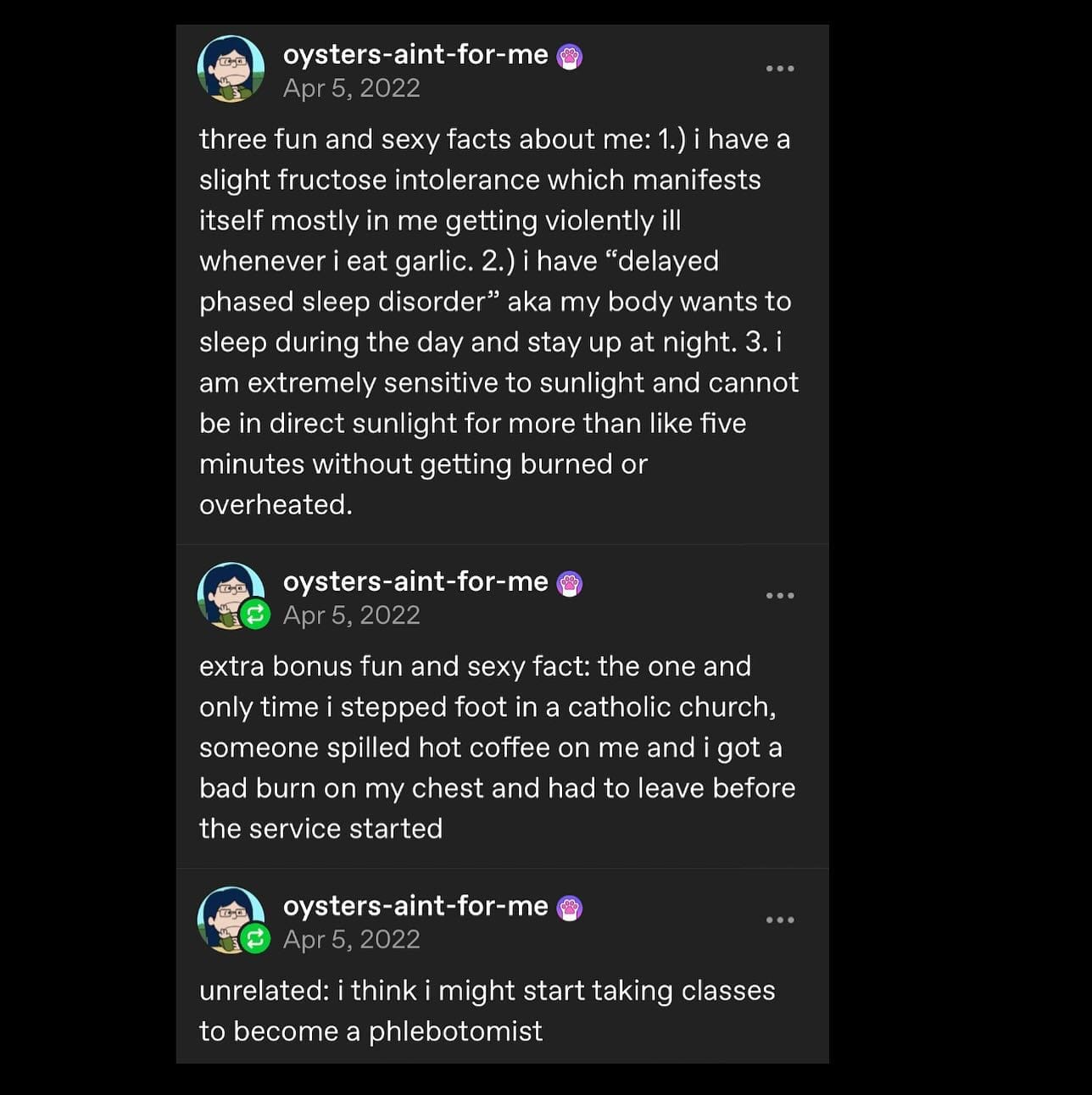Click the username above the phlebotomist post
Screen dimensions: 1092x1095
coord(415,905)
